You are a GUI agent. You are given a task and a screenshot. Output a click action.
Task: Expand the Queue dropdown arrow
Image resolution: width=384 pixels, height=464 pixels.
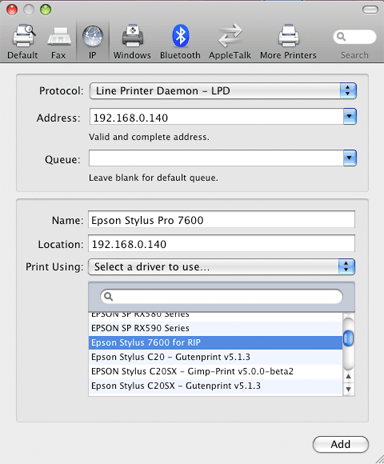click(x=349, y=158)
